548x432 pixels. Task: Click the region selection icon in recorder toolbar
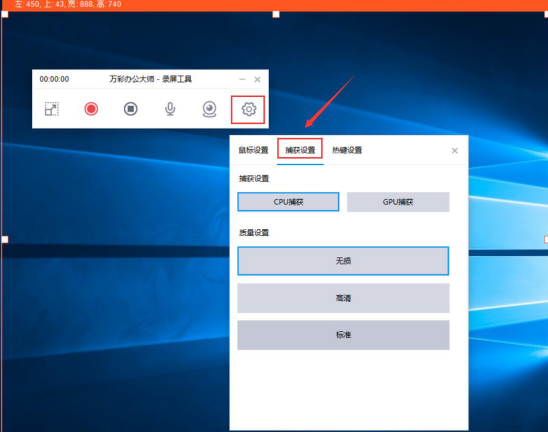click(x=52, y=109)
